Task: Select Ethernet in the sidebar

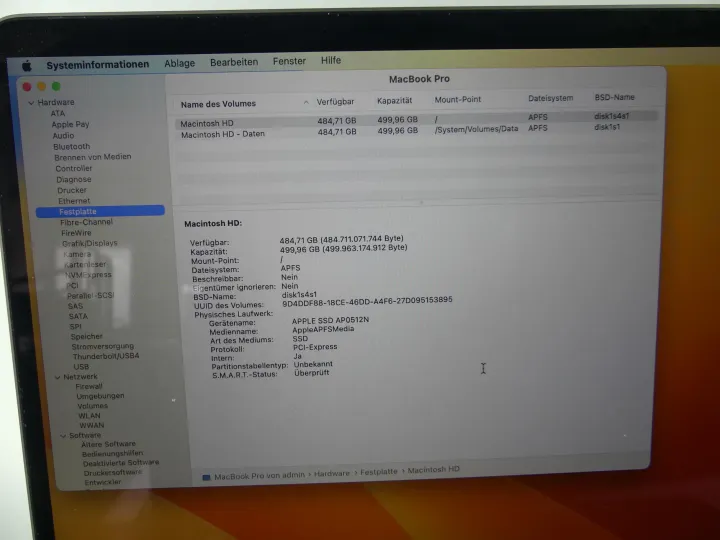Action: [x=74, y=201]
